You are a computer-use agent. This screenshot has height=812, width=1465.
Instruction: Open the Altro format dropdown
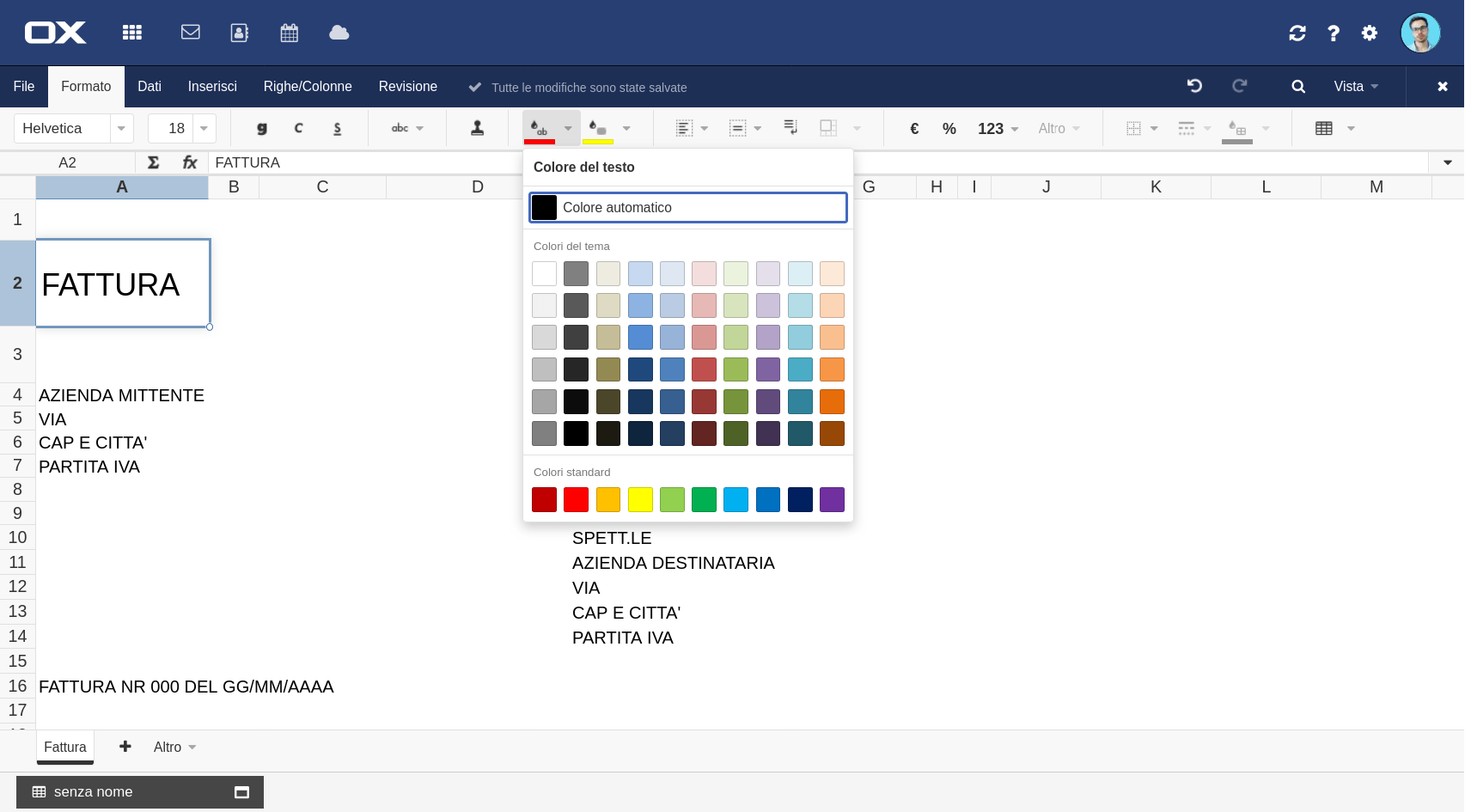[x=1059, y=128]
